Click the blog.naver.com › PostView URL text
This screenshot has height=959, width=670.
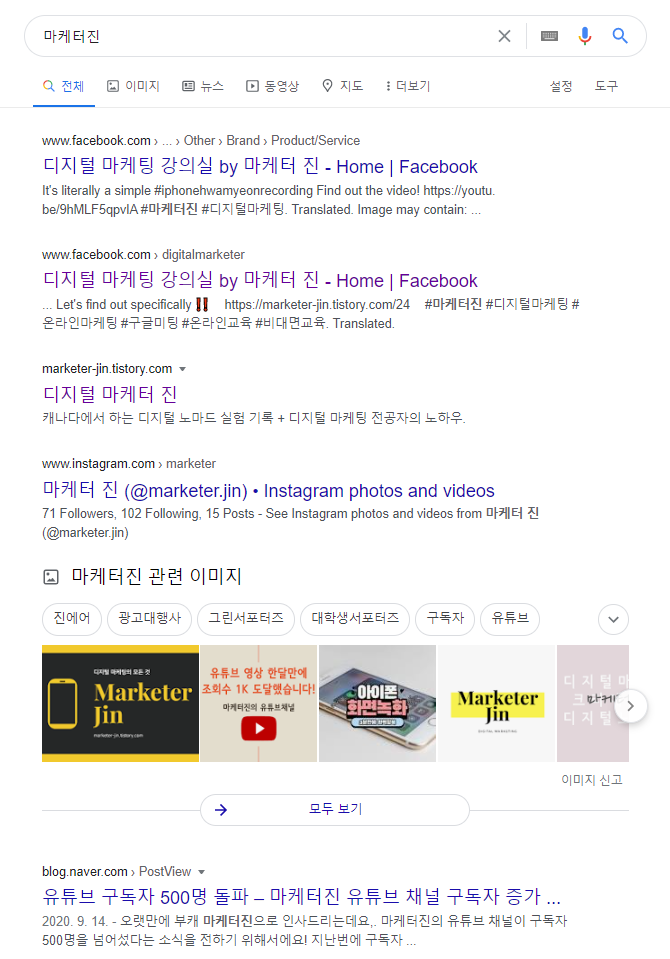pyautogui.click(x=116, y=872)
